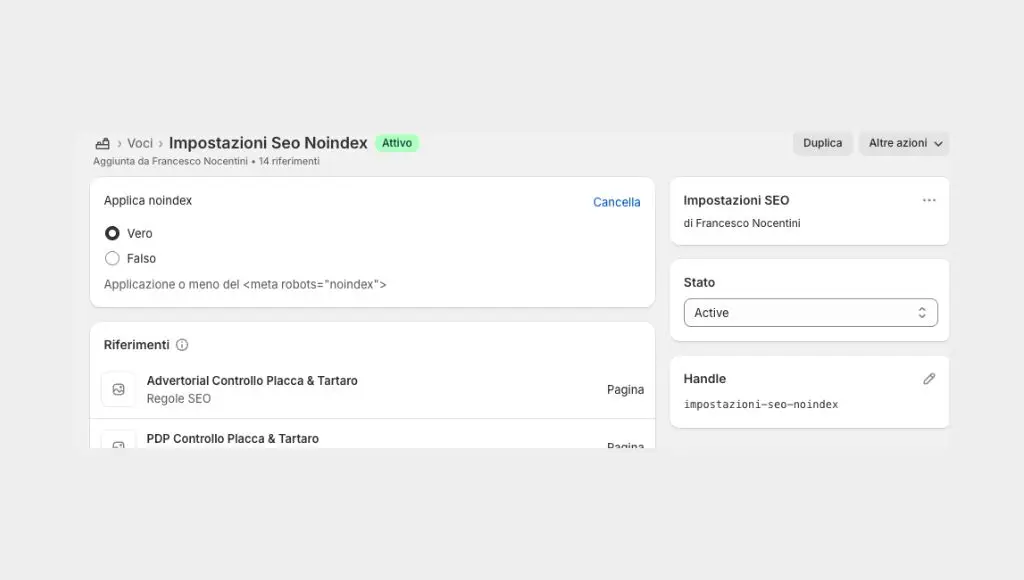Click the Duplica button

[x=822, y=143]
